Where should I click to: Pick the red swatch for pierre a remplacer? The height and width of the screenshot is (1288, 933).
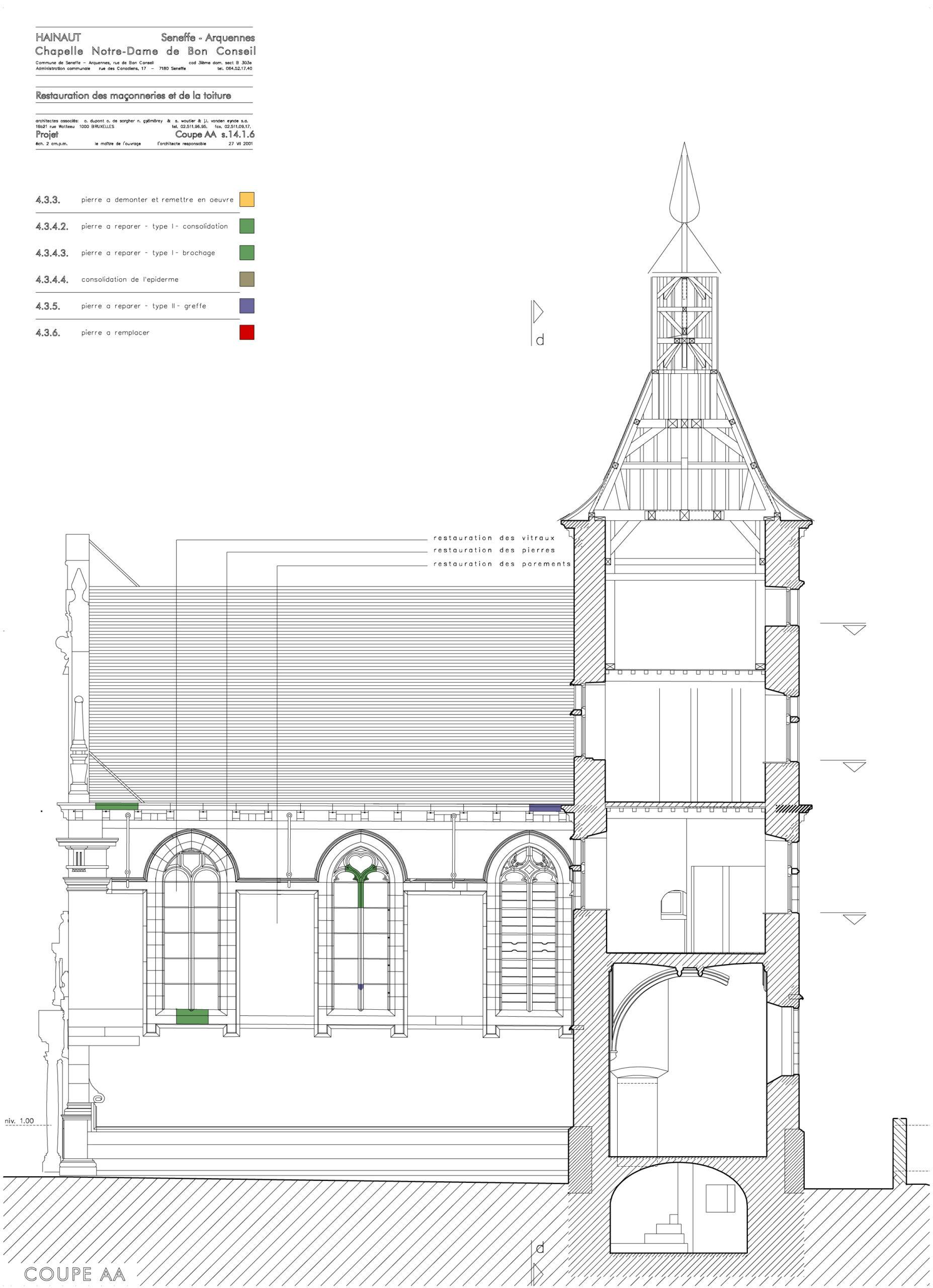pos(246,332)
